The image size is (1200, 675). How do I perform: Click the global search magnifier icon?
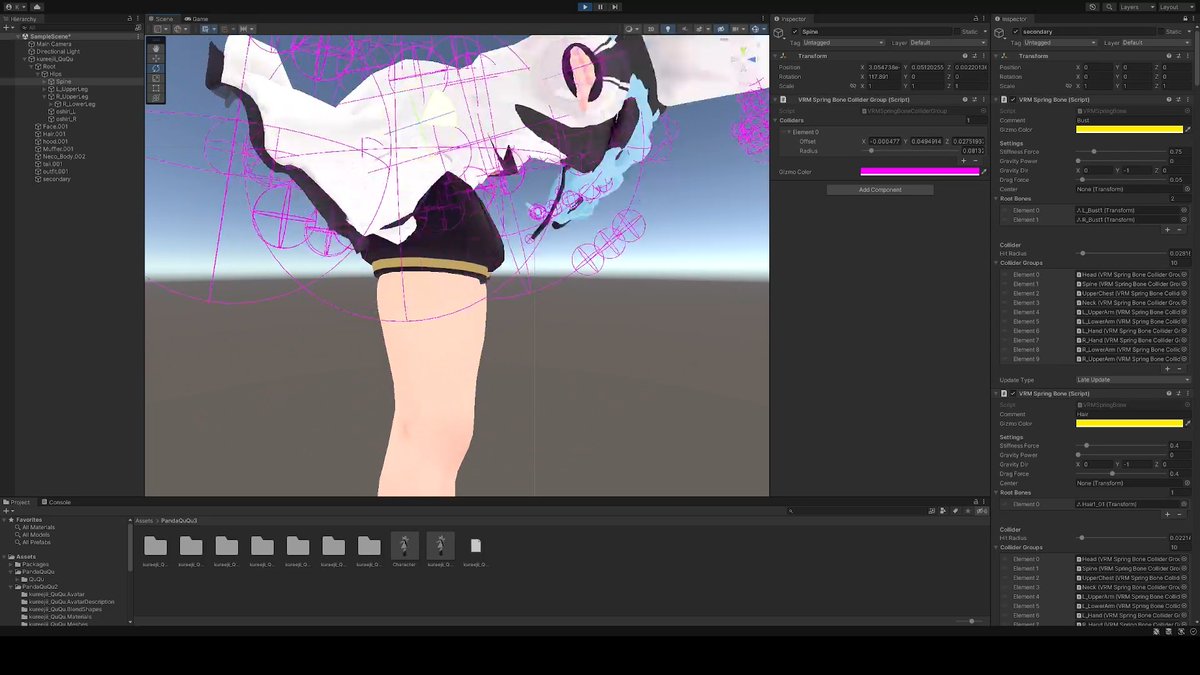click(x=1108, y=6)
